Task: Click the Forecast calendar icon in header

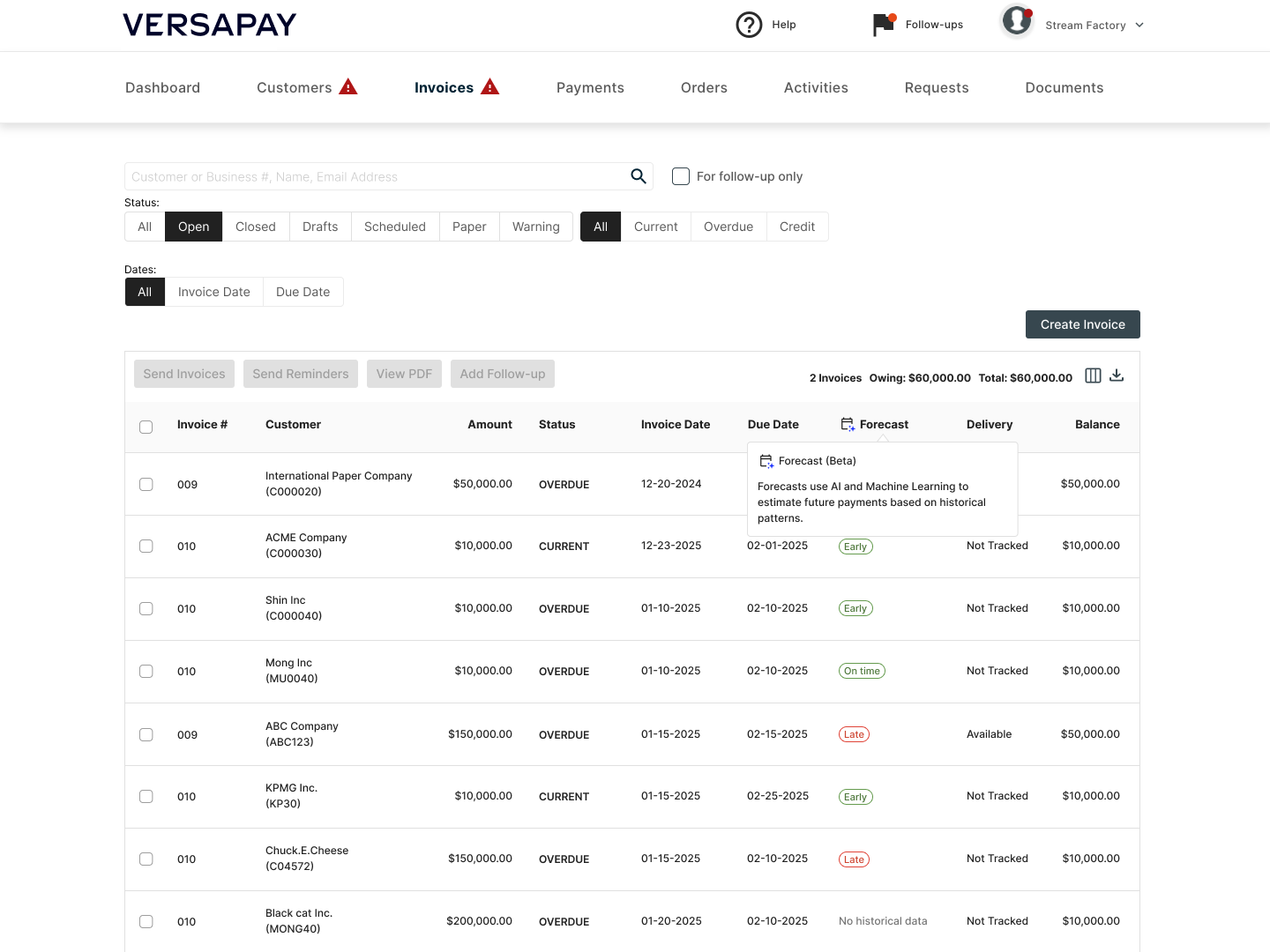Action: point(848,425)
